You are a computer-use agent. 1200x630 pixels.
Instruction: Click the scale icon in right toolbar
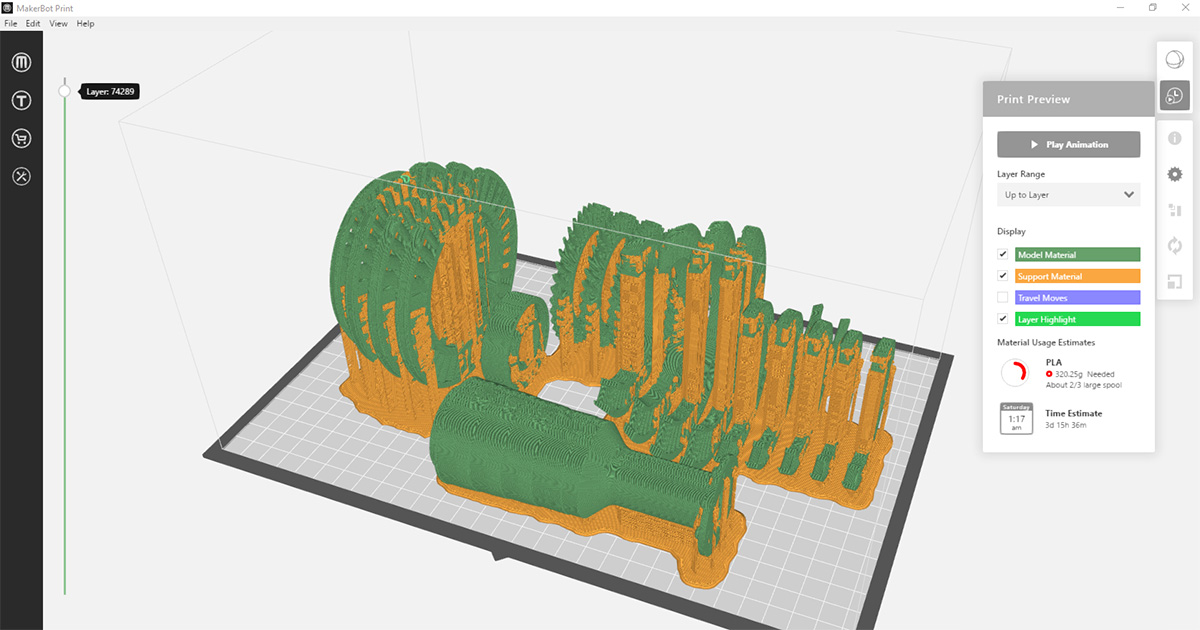pos(1175,282)
